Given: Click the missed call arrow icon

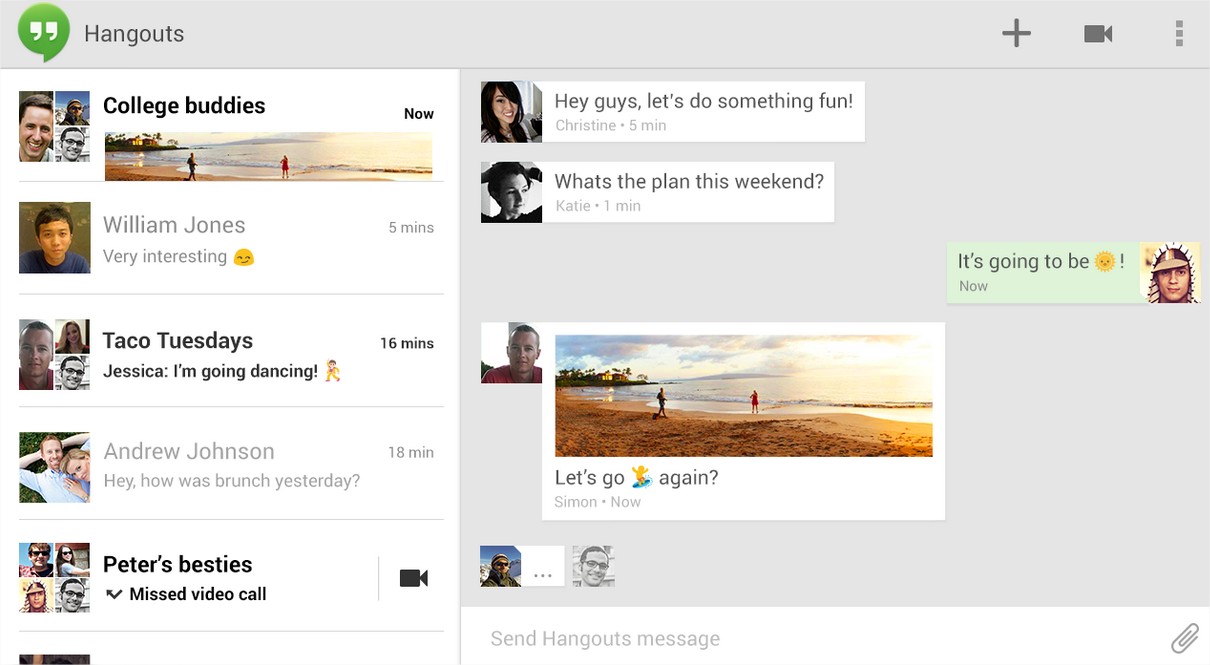Looking at the screenshot, I should coord(114,594).
